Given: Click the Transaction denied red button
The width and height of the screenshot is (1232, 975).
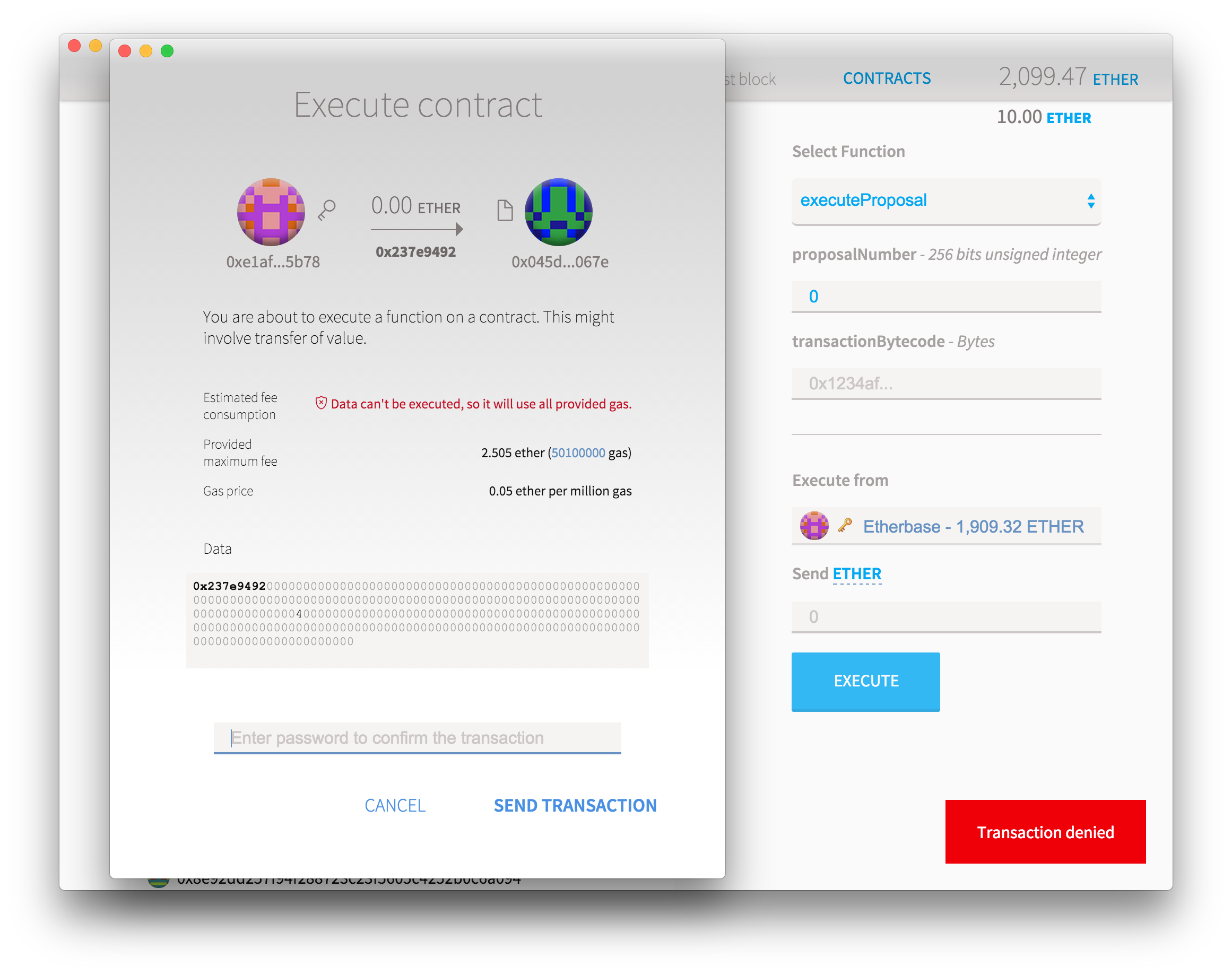Looking at the screenshot, I should 1046,831.
